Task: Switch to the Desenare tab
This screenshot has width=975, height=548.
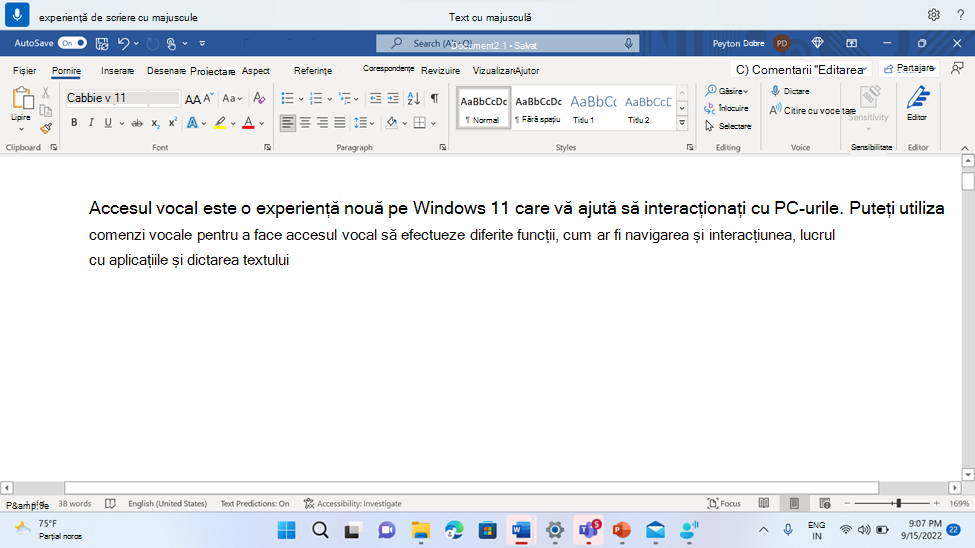Action: [166, 70]
